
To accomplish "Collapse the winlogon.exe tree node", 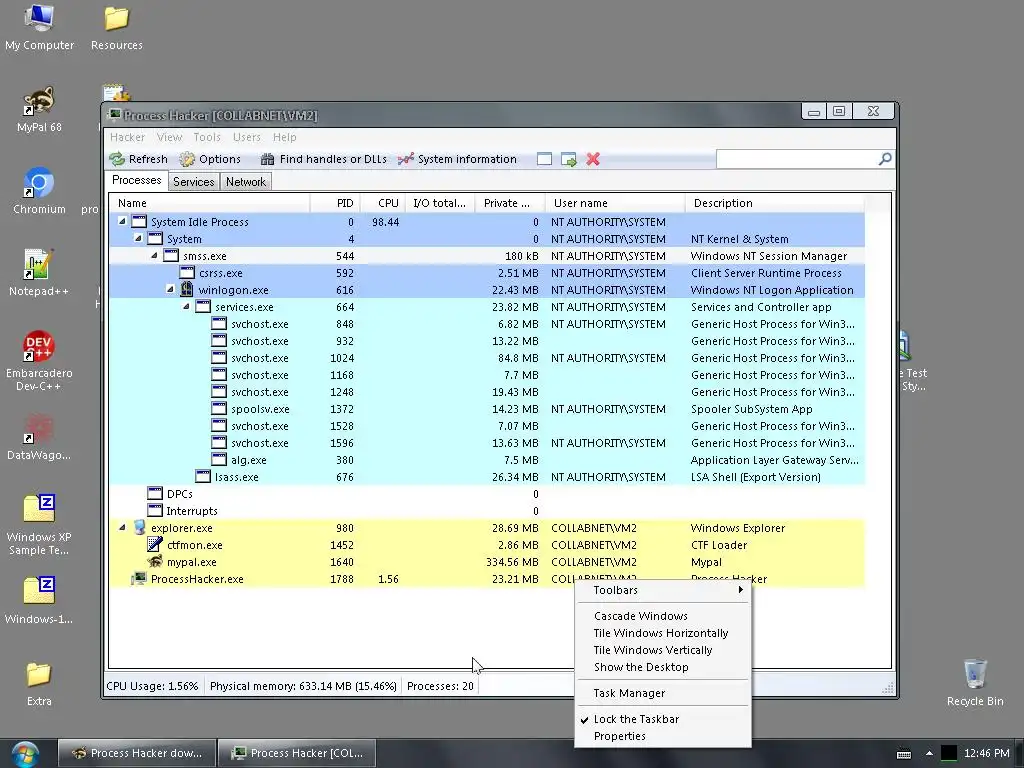I will pyautogui.click(x=170, y=289).
